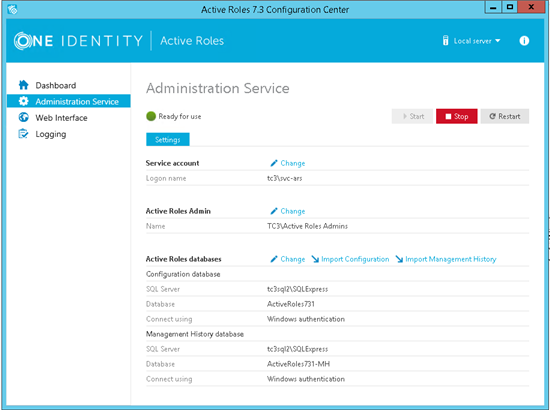
Task: Click the Administration Service page heading
Action: pyautogui.click(x=217, y=88)
